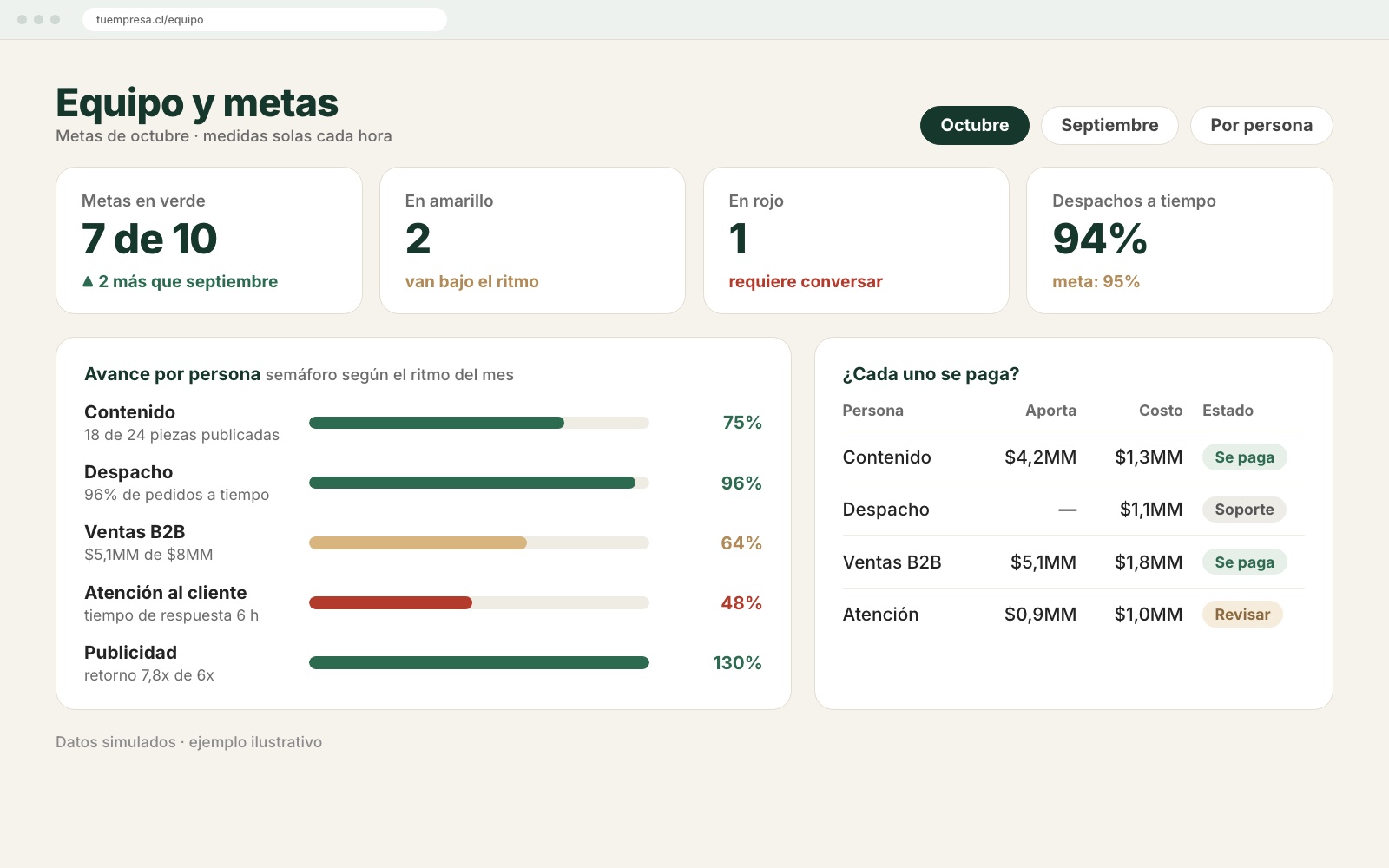
Task: Click the Ventas B2B yellow progress bar
Action: 479,542
